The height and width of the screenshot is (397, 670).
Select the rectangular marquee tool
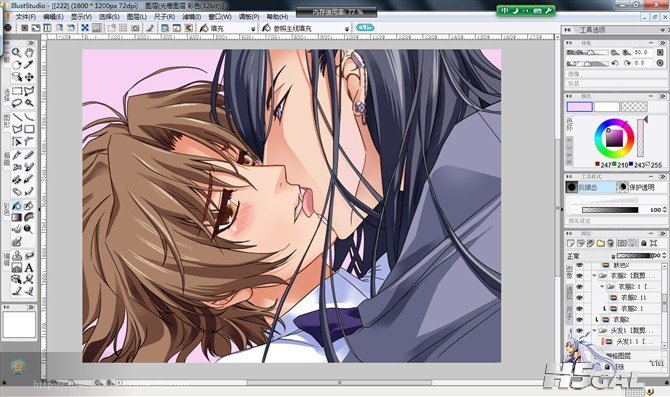click(17, 91)
